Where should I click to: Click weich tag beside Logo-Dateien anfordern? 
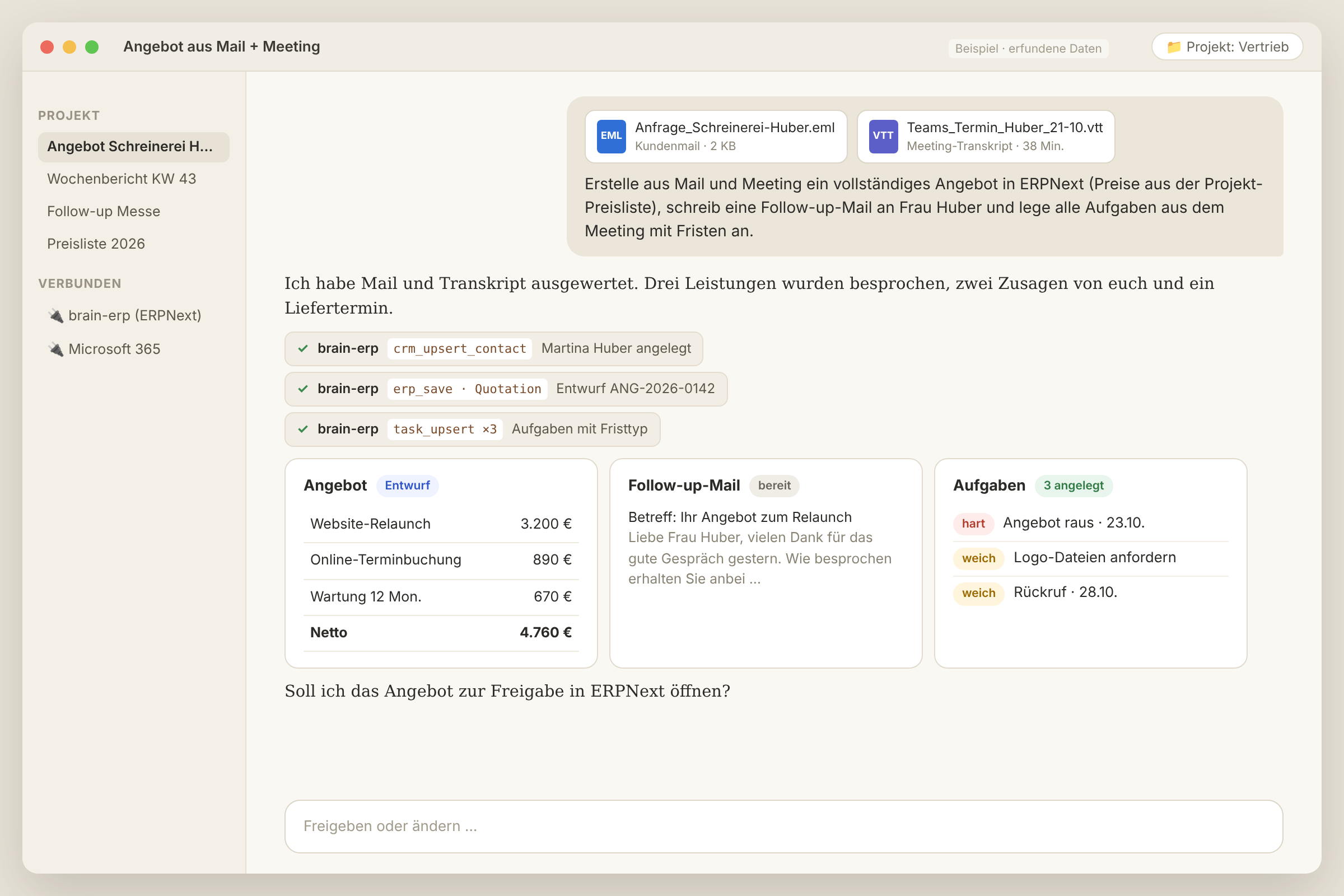(978, 558)
